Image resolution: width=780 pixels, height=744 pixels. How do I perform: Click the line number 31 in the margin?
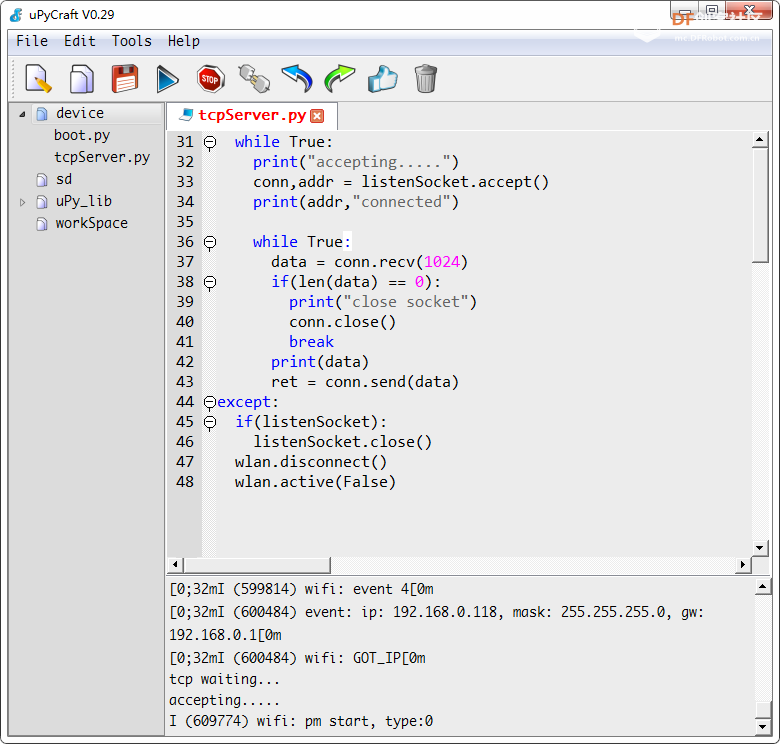(185, 142)
